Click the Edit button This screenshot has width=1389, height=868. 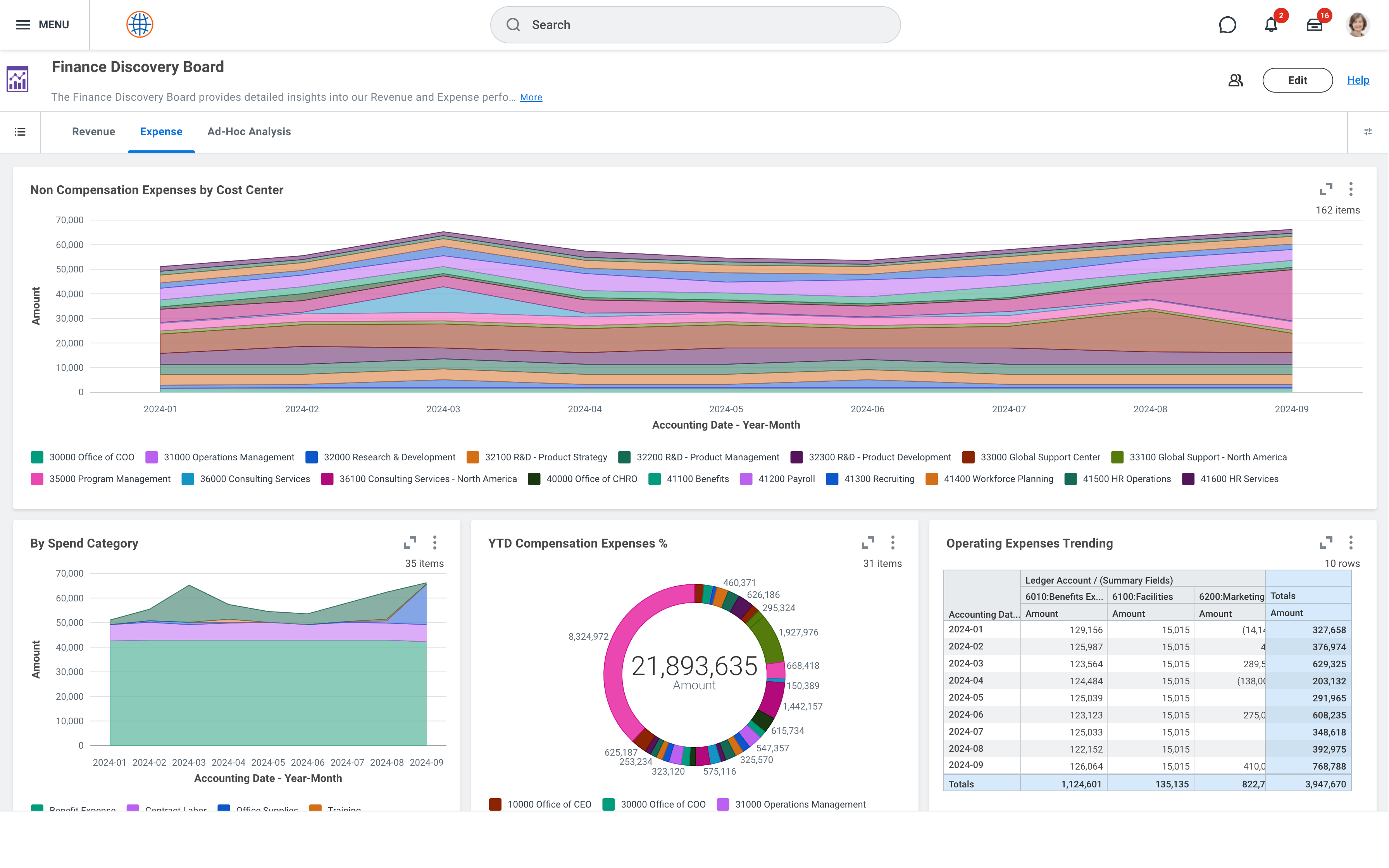(1297, 80)
